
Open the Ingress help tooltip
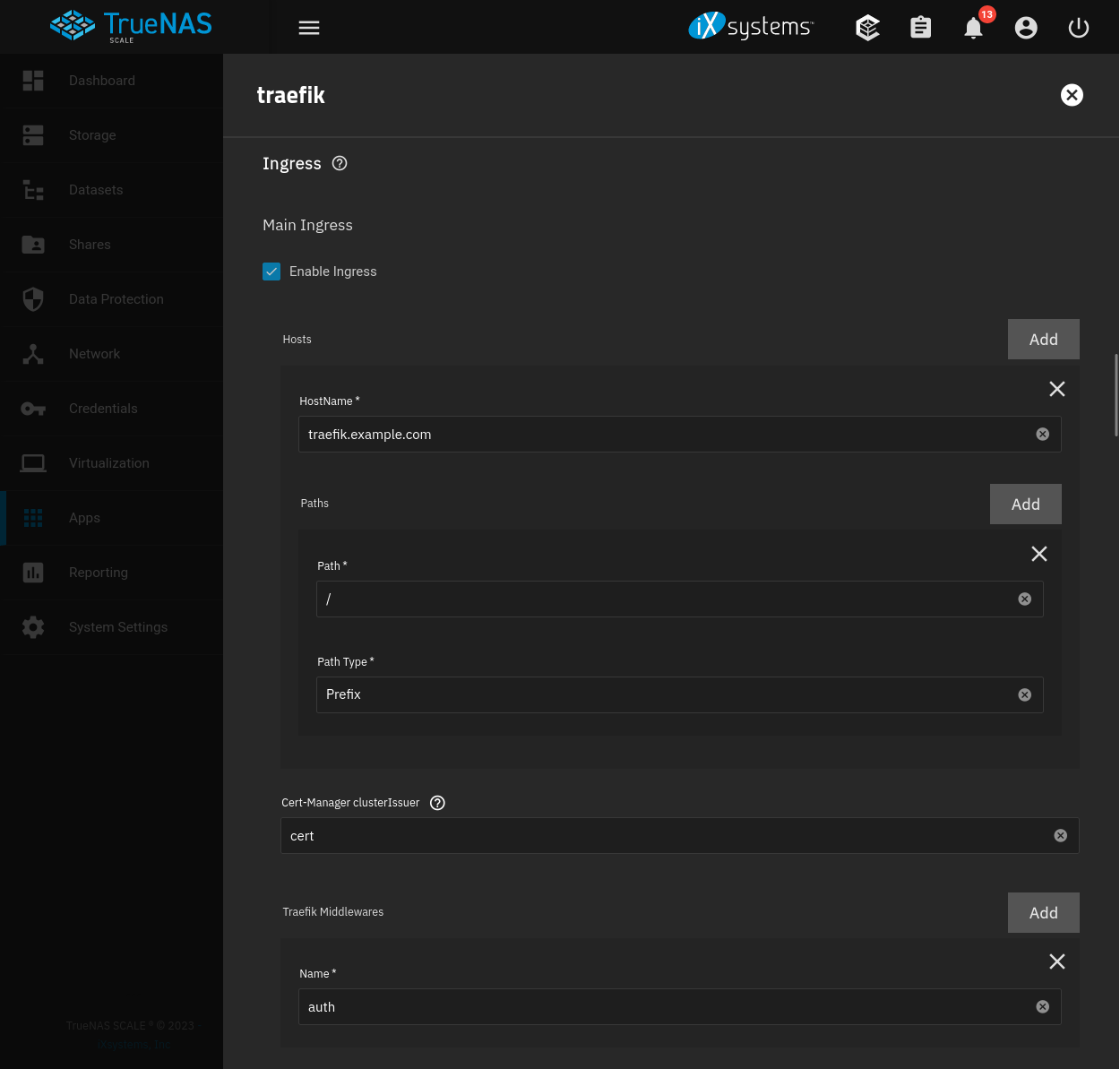[x=339, y=163]
